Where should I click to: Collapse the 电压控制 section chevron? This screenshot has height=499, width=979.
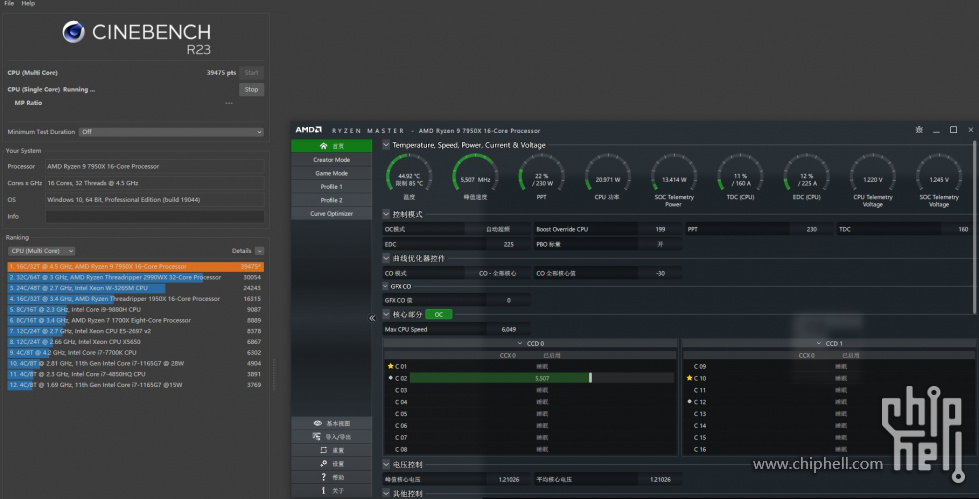[x=386, y=465]
